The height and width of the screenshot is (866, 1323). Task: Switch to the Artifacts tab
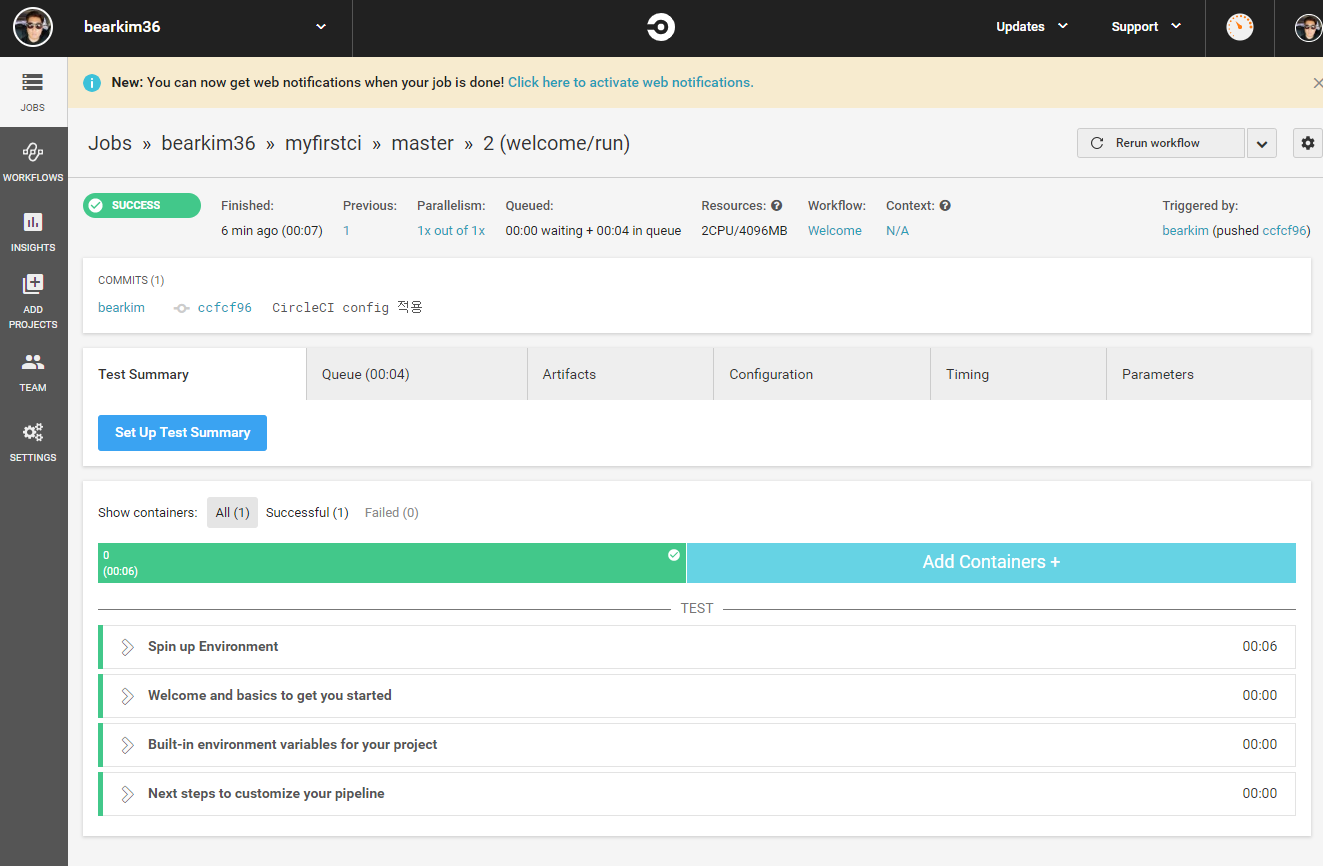(x=620, y=374)
